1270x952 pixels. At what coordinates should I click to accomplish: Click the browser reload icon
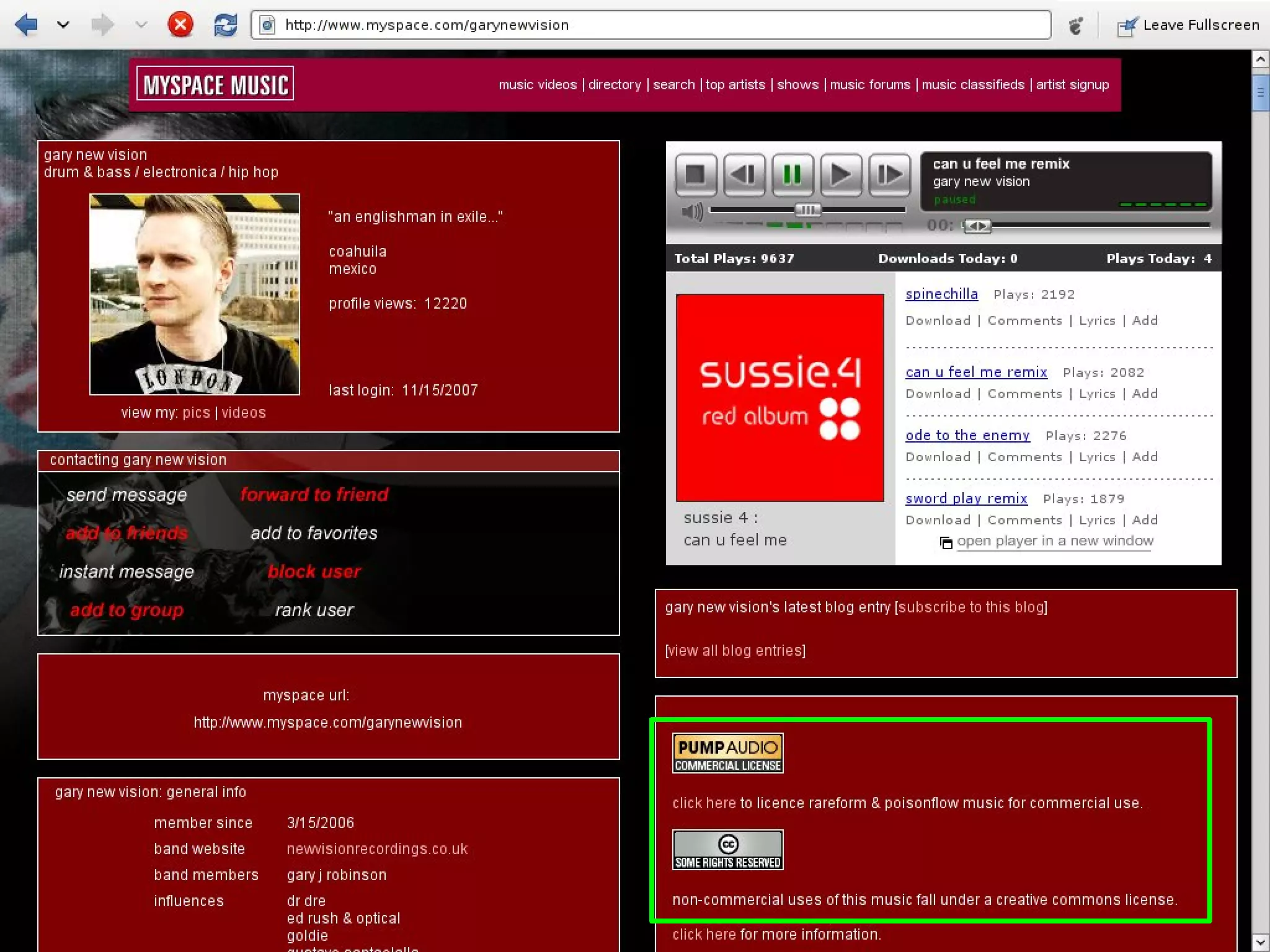coord(225,25)
